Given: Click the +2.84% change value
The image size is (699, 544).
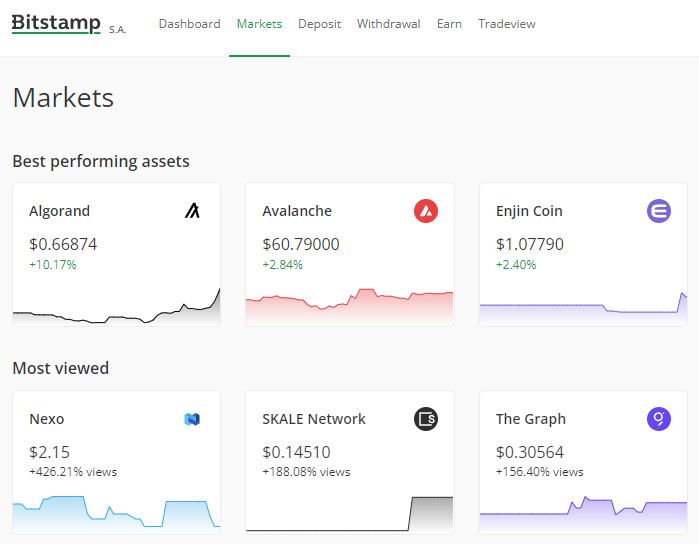Looking at the screenshot, I should (283, 265).
